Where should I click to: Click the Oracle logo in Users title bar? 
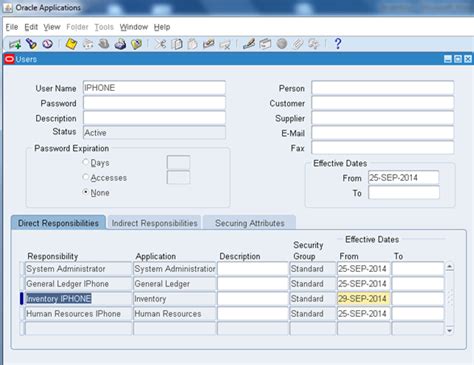point(9,59)
